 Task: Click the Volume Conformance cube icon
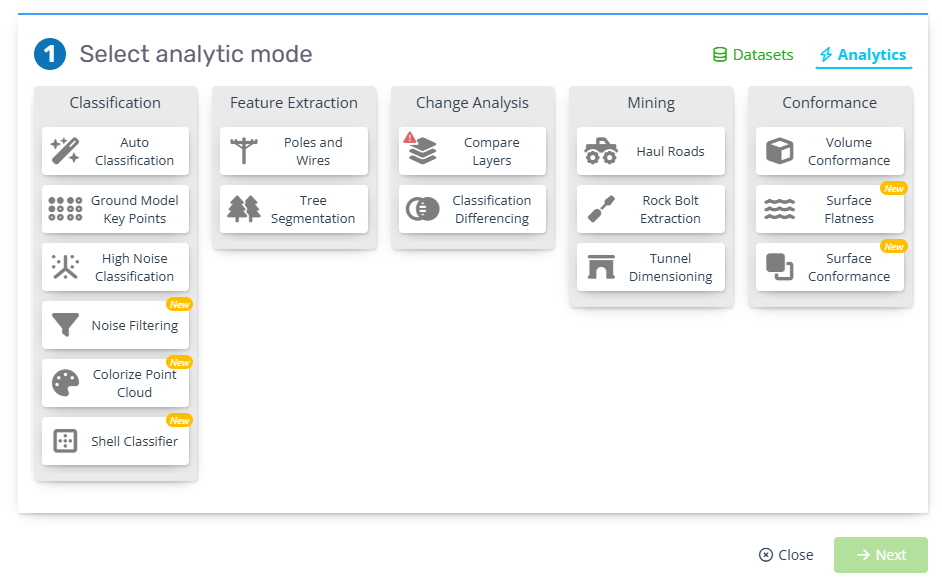tap(779, 151)
